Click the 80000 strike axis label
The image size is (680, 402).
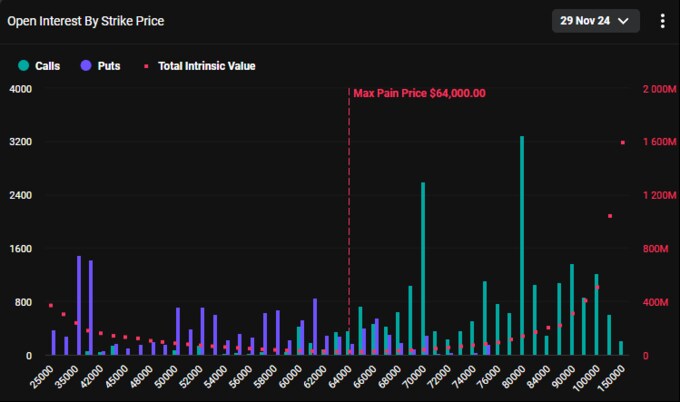click(513, 377)
